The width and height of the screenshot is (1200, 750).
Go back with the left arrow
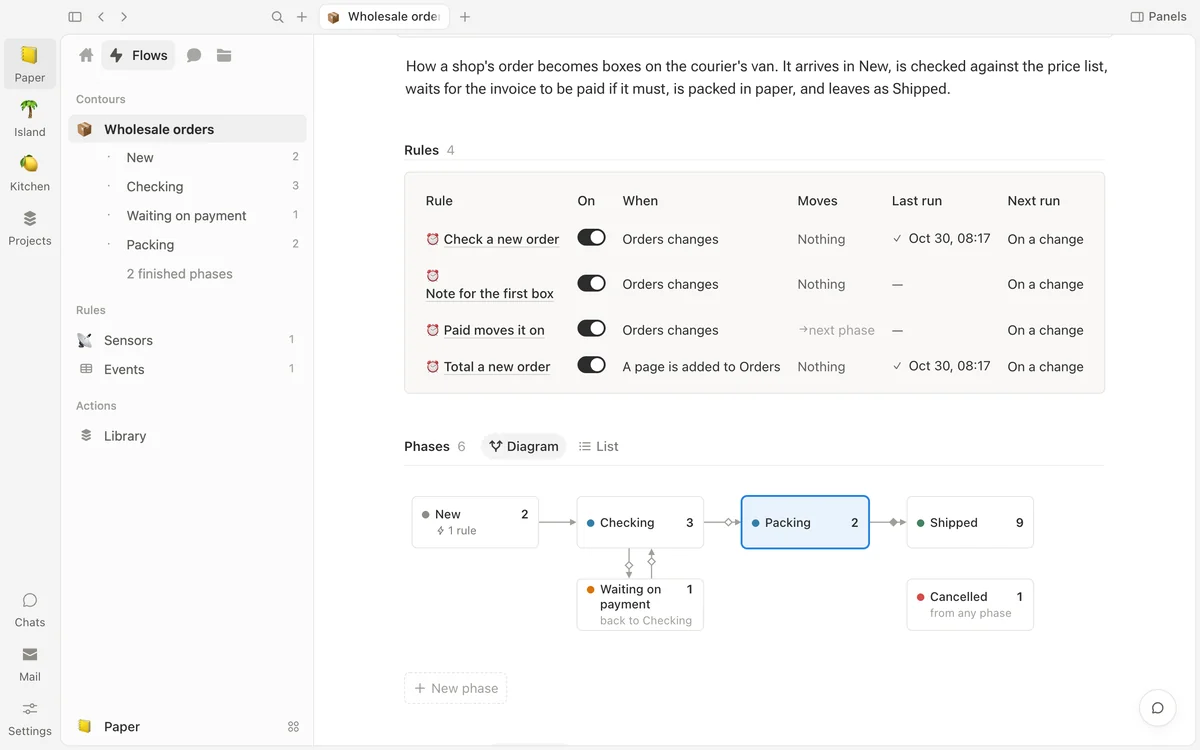tap(101, 17)
